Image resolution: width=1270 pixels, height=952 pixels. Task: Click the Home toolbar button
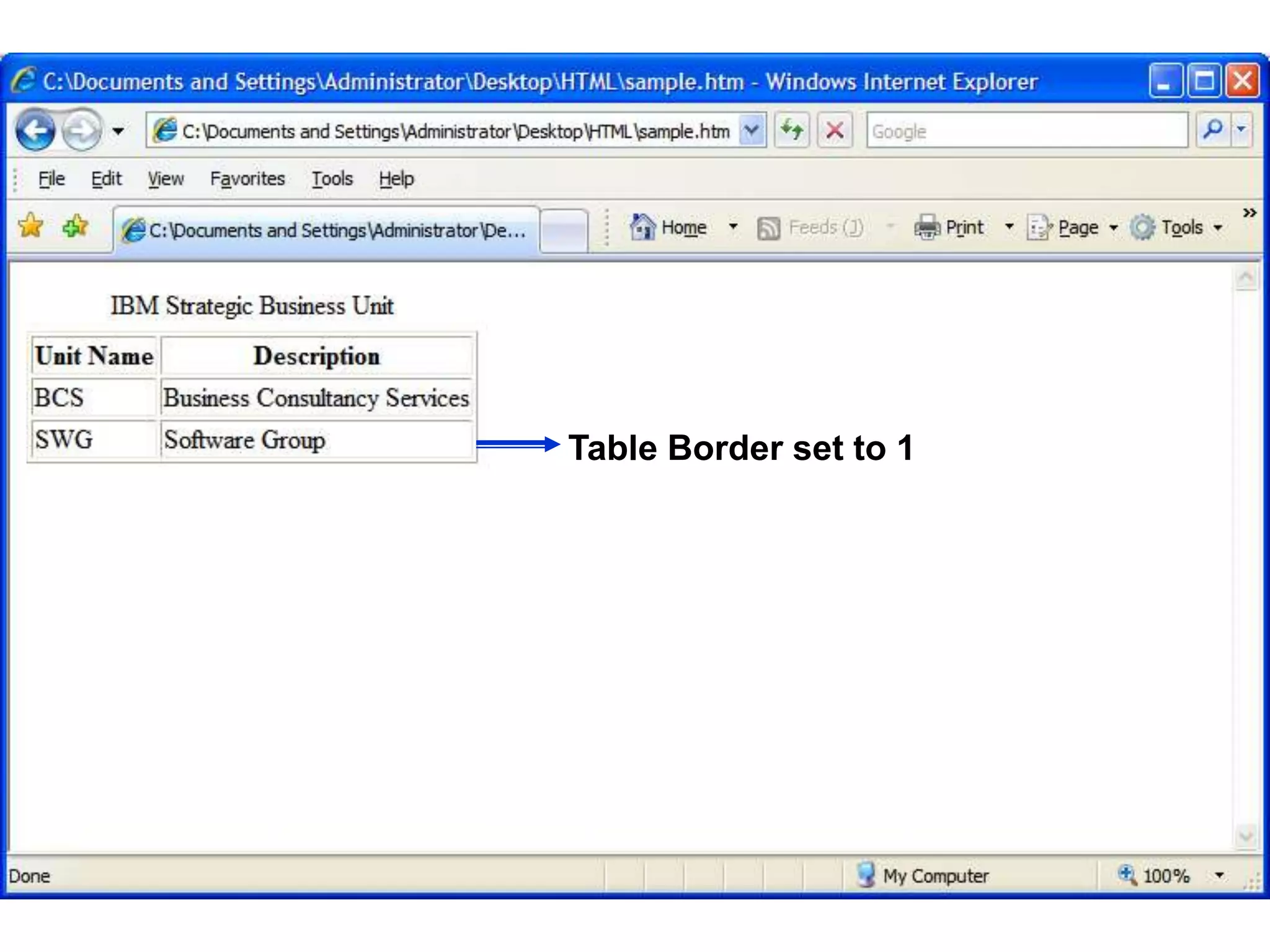[668, 227]
